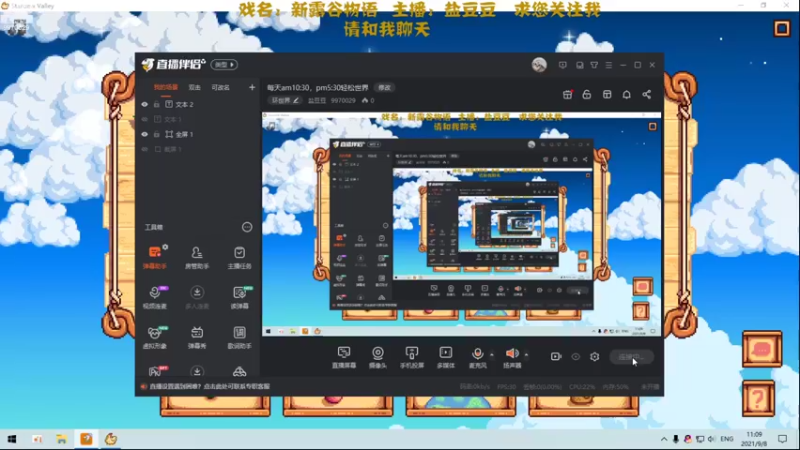Click the 多人连麦 download icon
This screenshot has height=450, width=800.
[x=196, y=292]
